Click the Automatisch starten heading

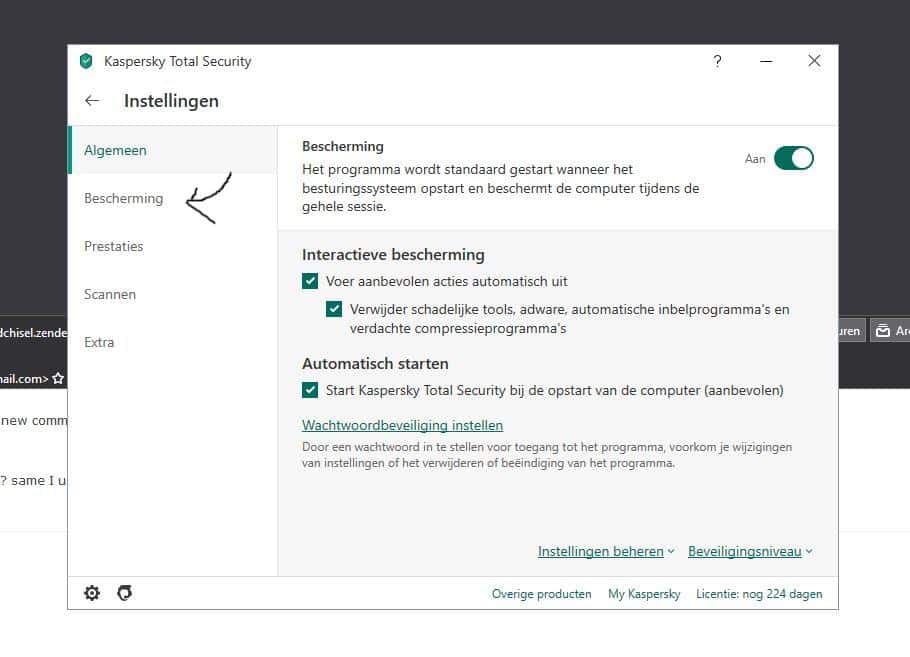[x=375, y=364]
